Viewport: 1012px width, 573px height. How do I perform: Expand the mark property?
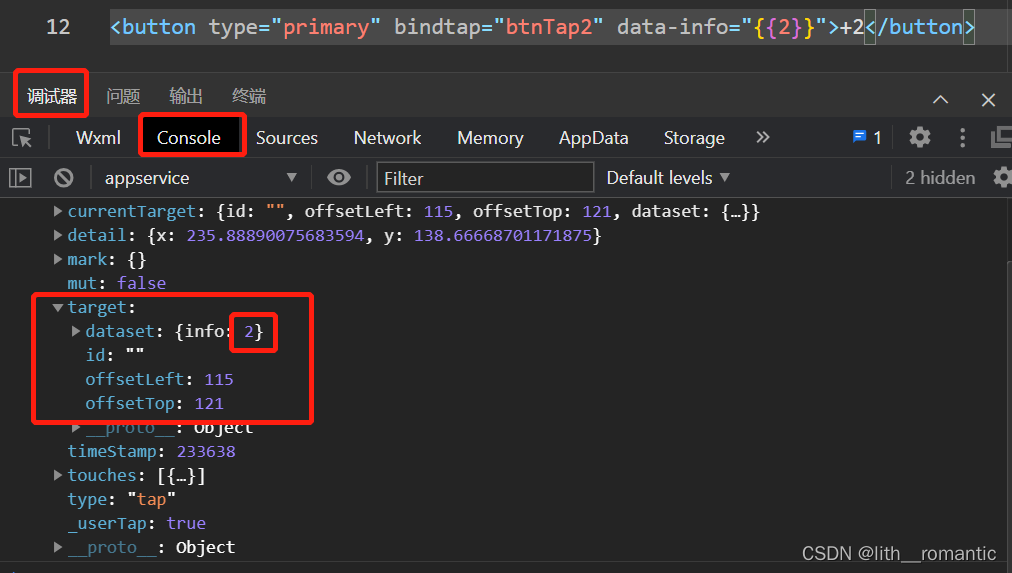click(x=57, y=259)
